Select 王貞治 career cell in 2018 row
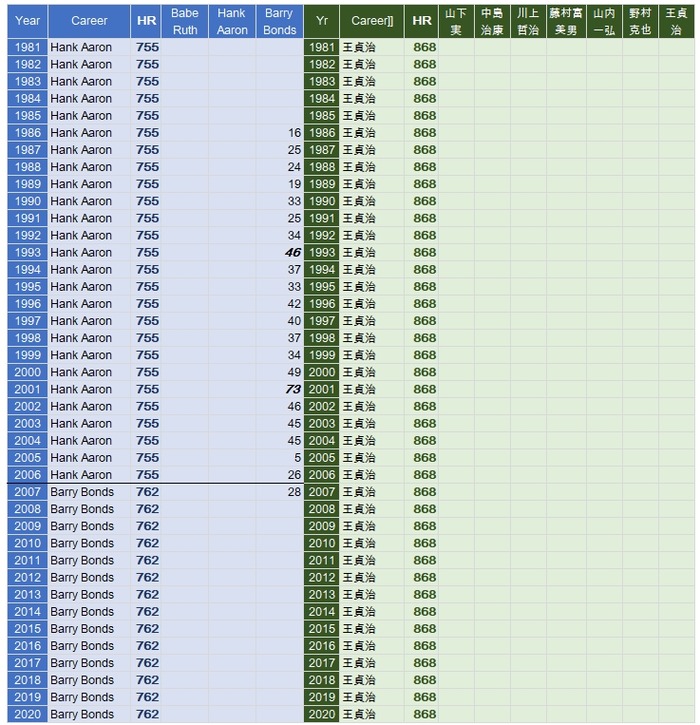The image size is (700, 725). [372, 680]
